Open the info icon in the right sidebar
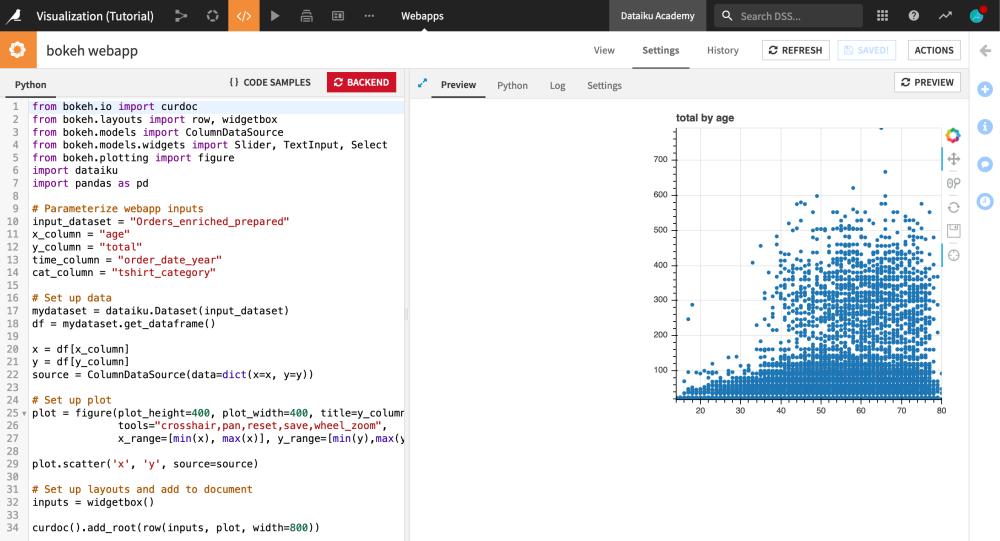The height and width of the screenshot is (541, 1000). (985, 127)
